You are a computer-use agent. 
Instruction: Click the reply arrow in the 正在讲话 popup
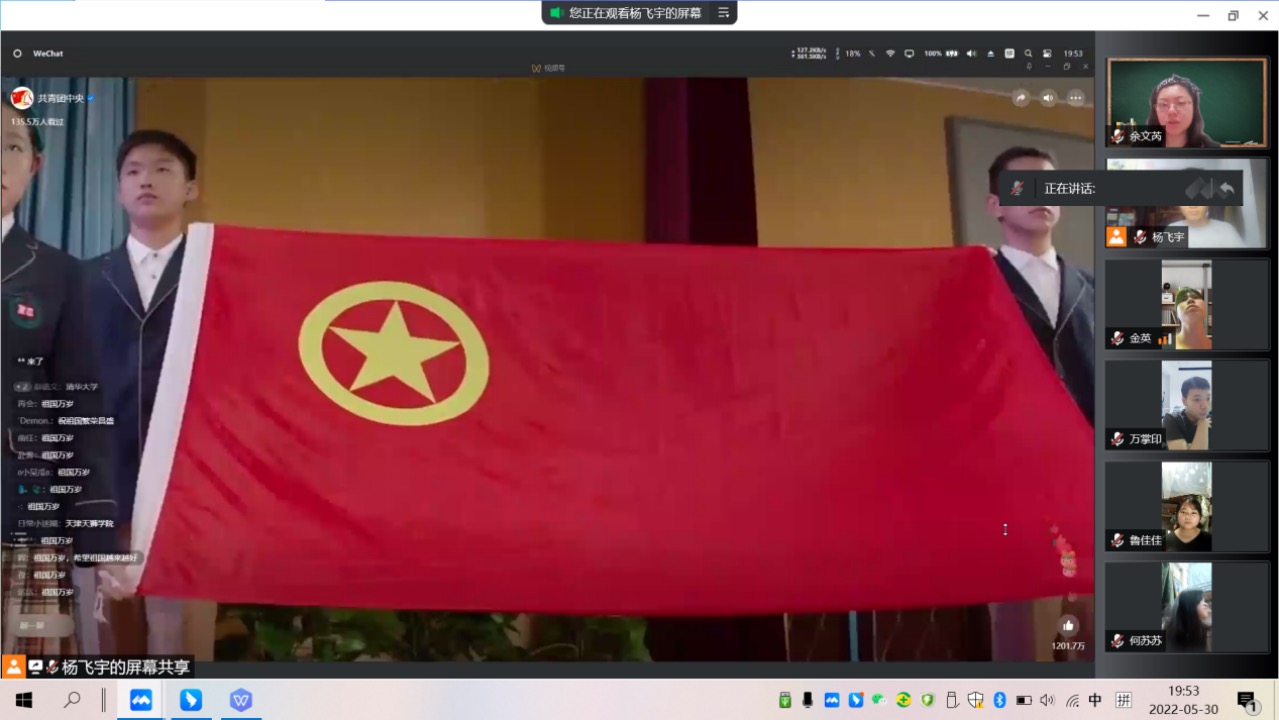[1226, 189]
